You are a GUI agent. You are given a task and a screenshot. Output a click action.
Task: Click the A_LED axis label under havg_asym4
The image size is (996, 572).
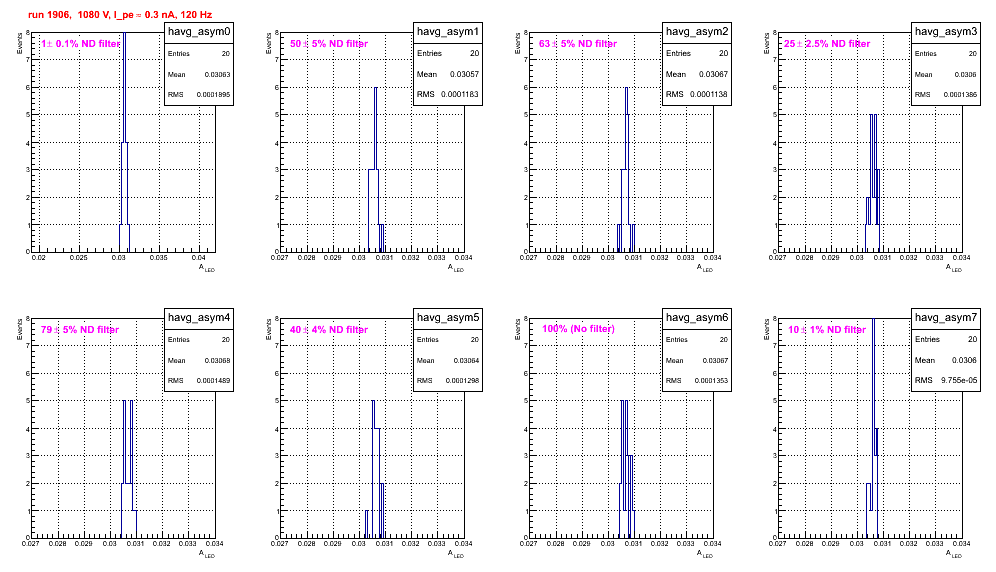coord(207,554)
